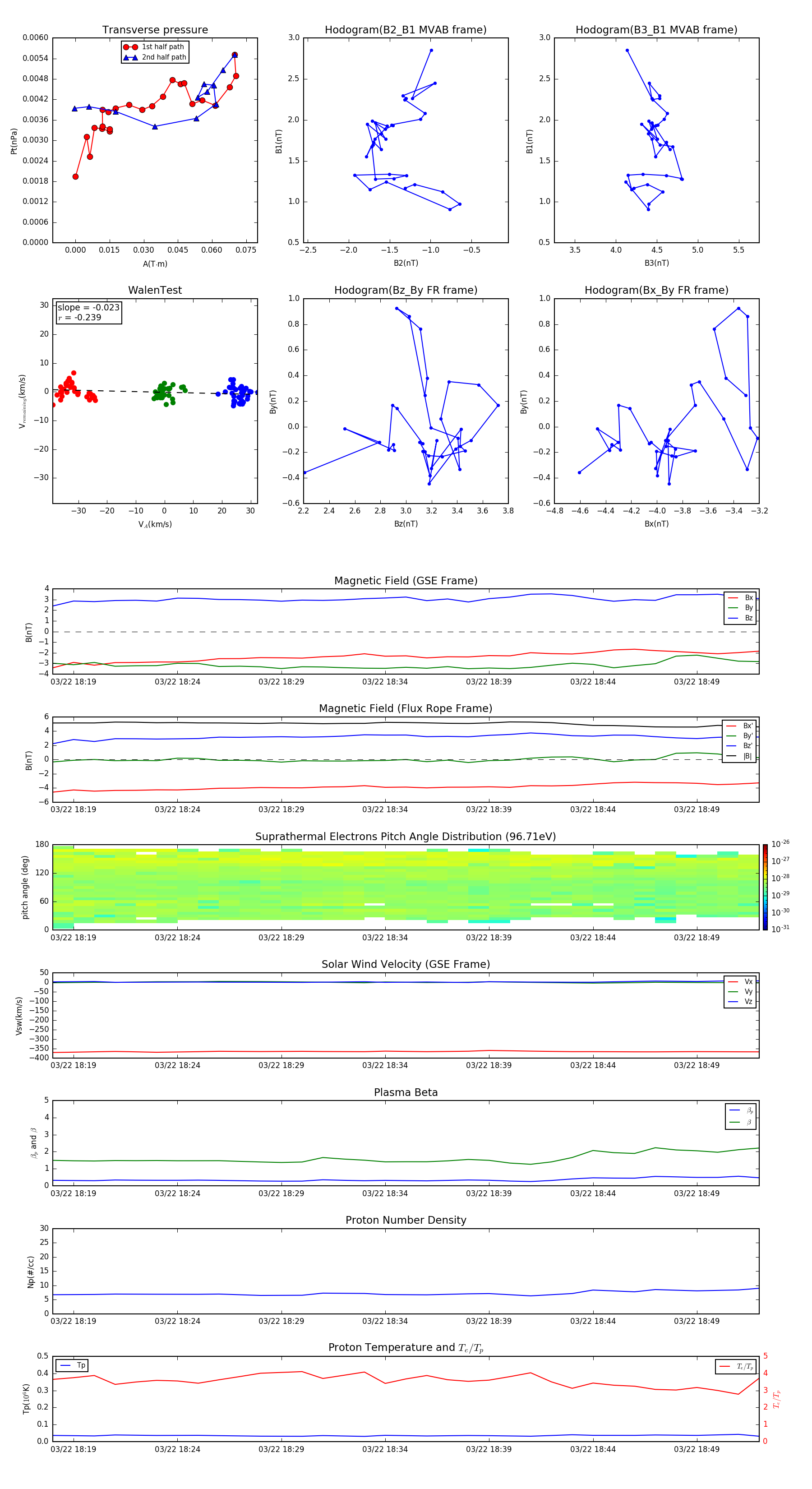Click the 10^-31 colorbar tick label
Screen dimensions: 812x1489
click(780, 929)
